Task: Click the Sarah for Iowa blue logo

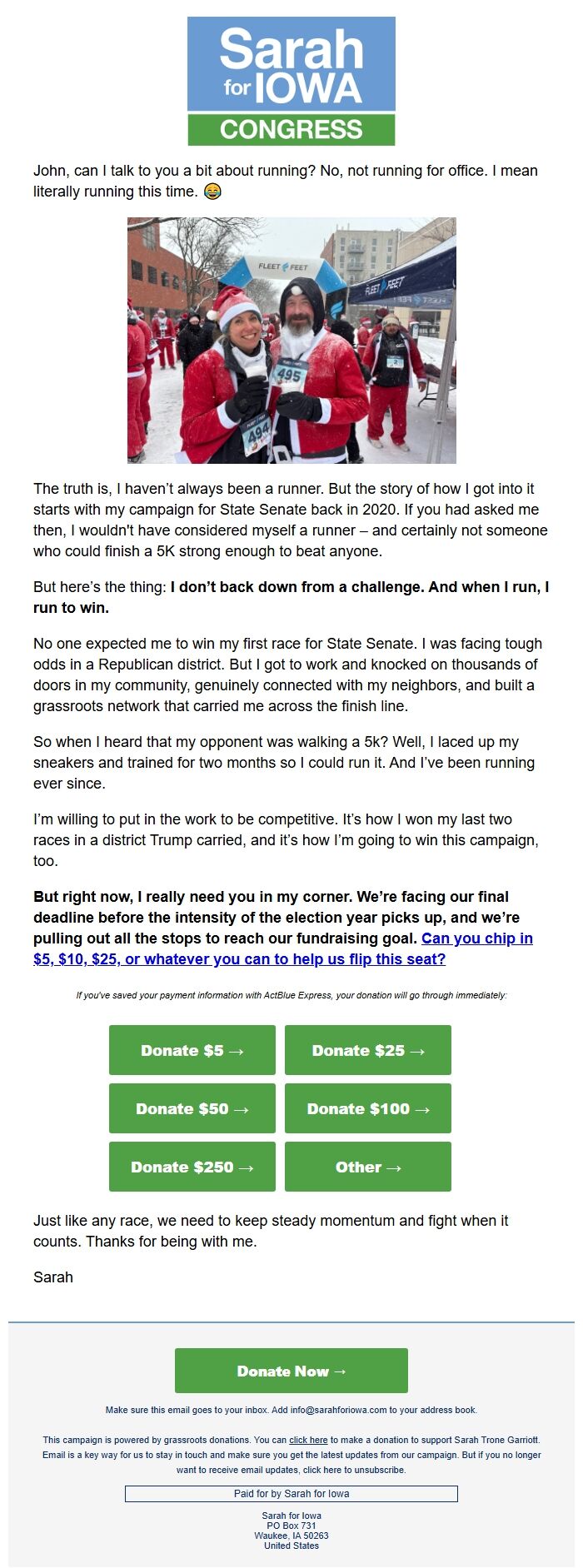Action: tap(291, 67)
